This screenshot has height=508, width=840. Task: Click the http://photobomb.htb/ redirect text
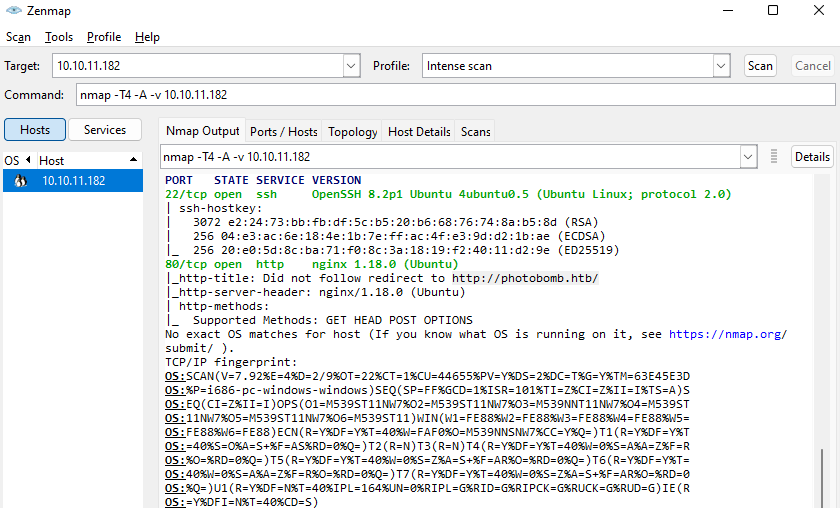(x=525, y=278)
